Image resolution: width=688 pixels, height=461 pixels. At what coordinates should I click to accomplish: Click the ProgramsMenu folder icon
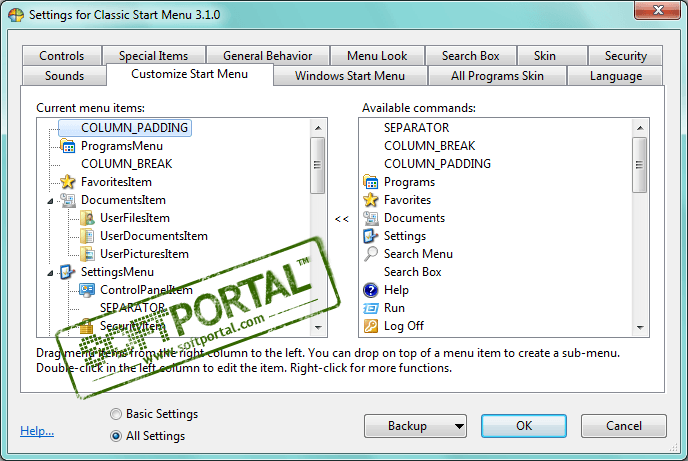(x=68, y=146)
